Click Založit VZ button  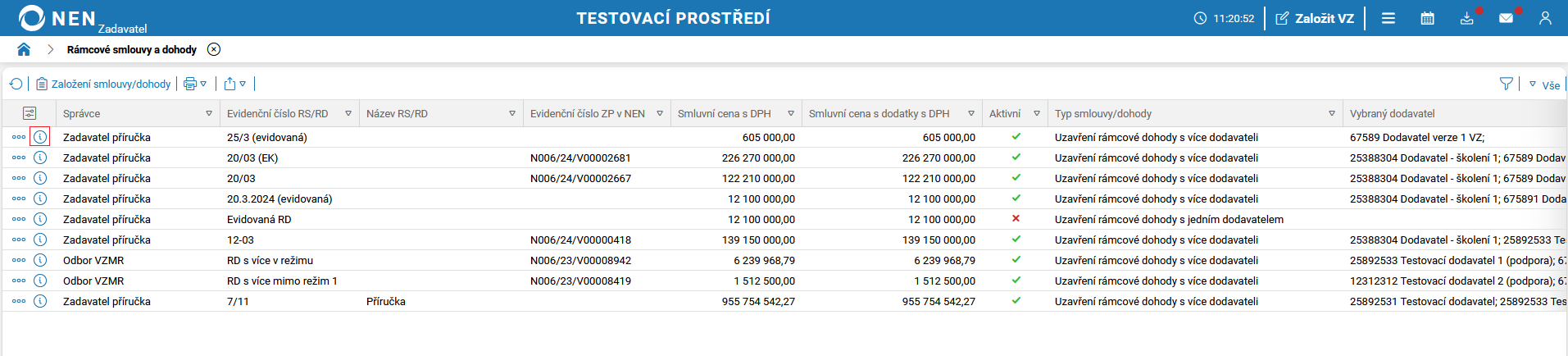(x=1314, y=18)
